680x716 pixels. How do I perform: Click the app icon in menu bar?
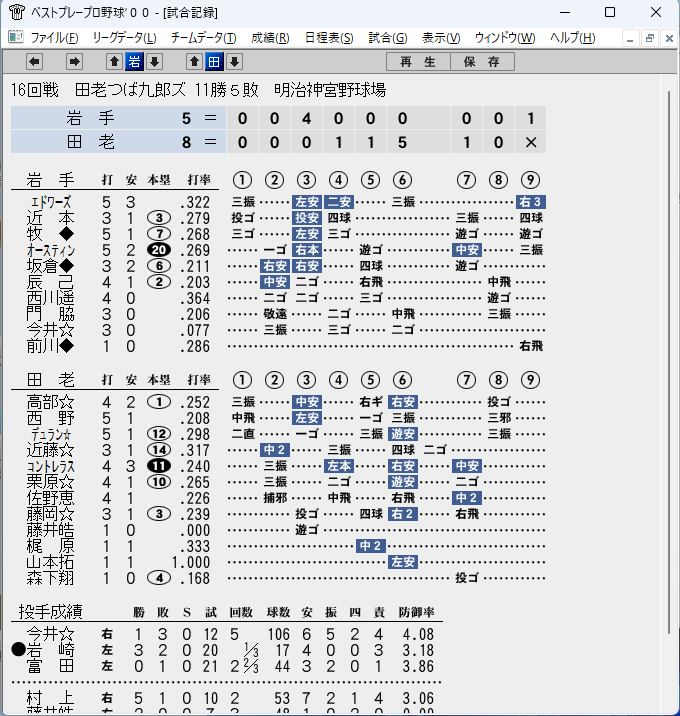16,37
